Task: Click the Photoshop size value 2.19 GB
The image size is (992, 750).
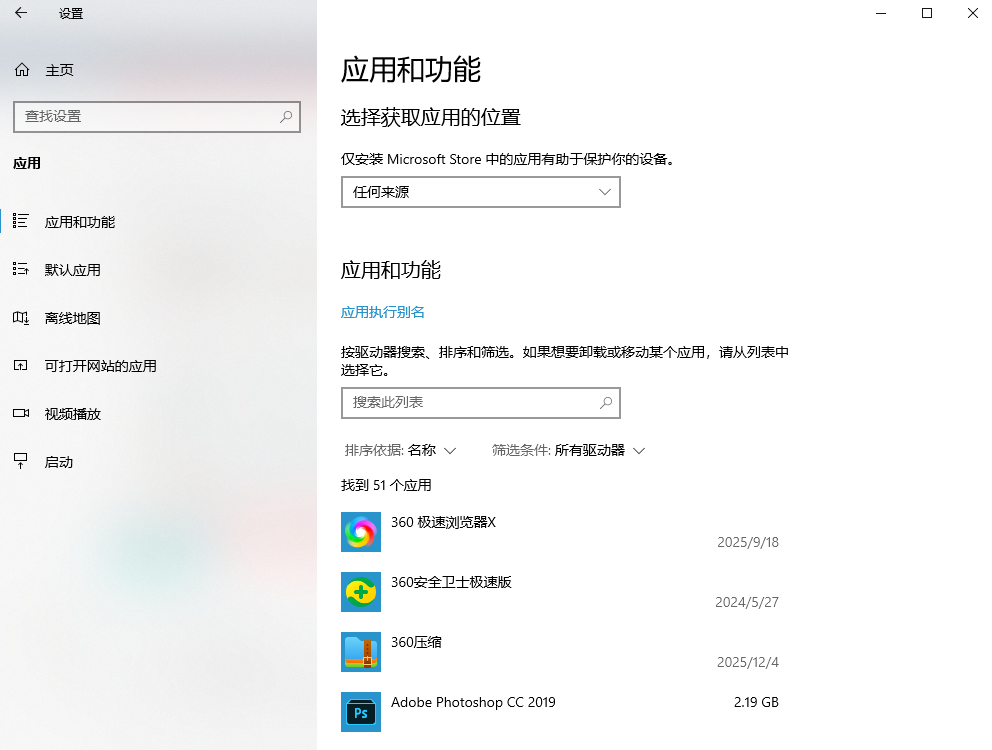Action: tap(754, 702)
